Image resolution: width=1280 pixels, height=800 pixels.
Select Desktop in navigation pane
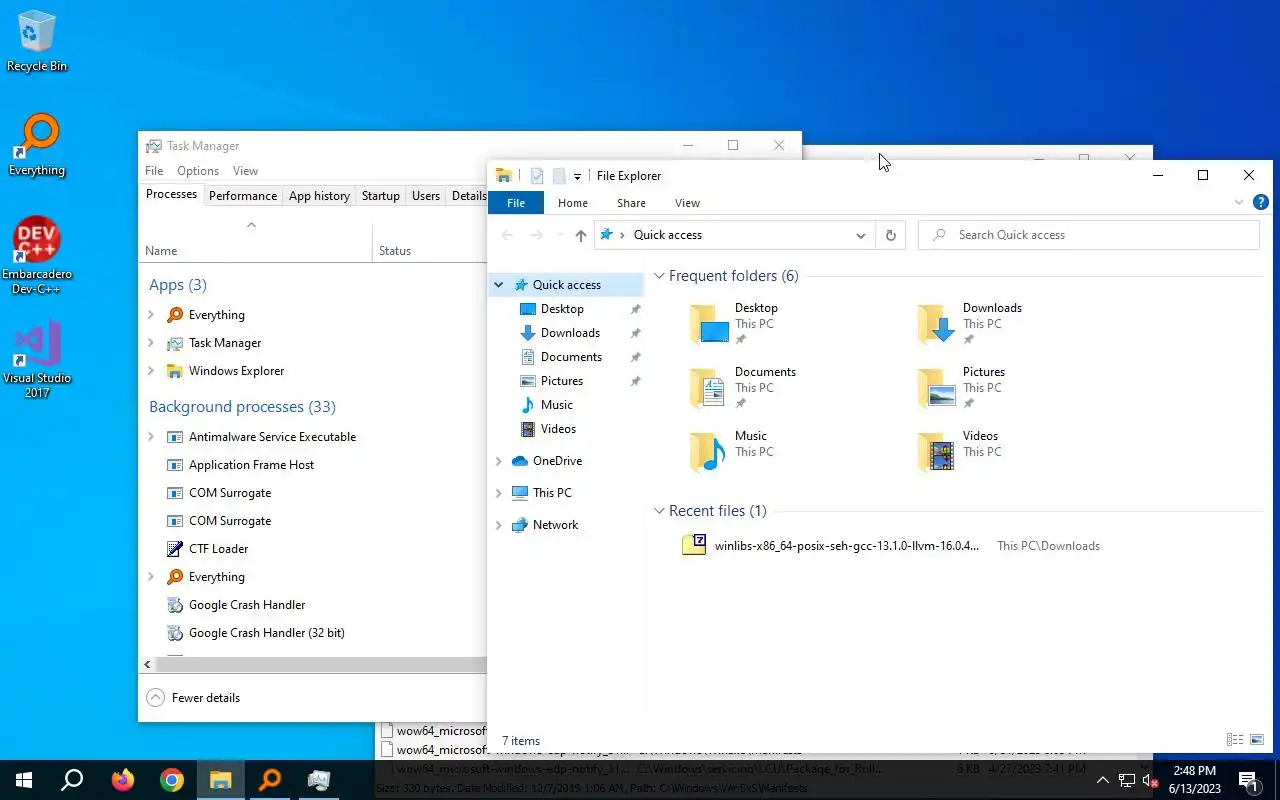562,309
